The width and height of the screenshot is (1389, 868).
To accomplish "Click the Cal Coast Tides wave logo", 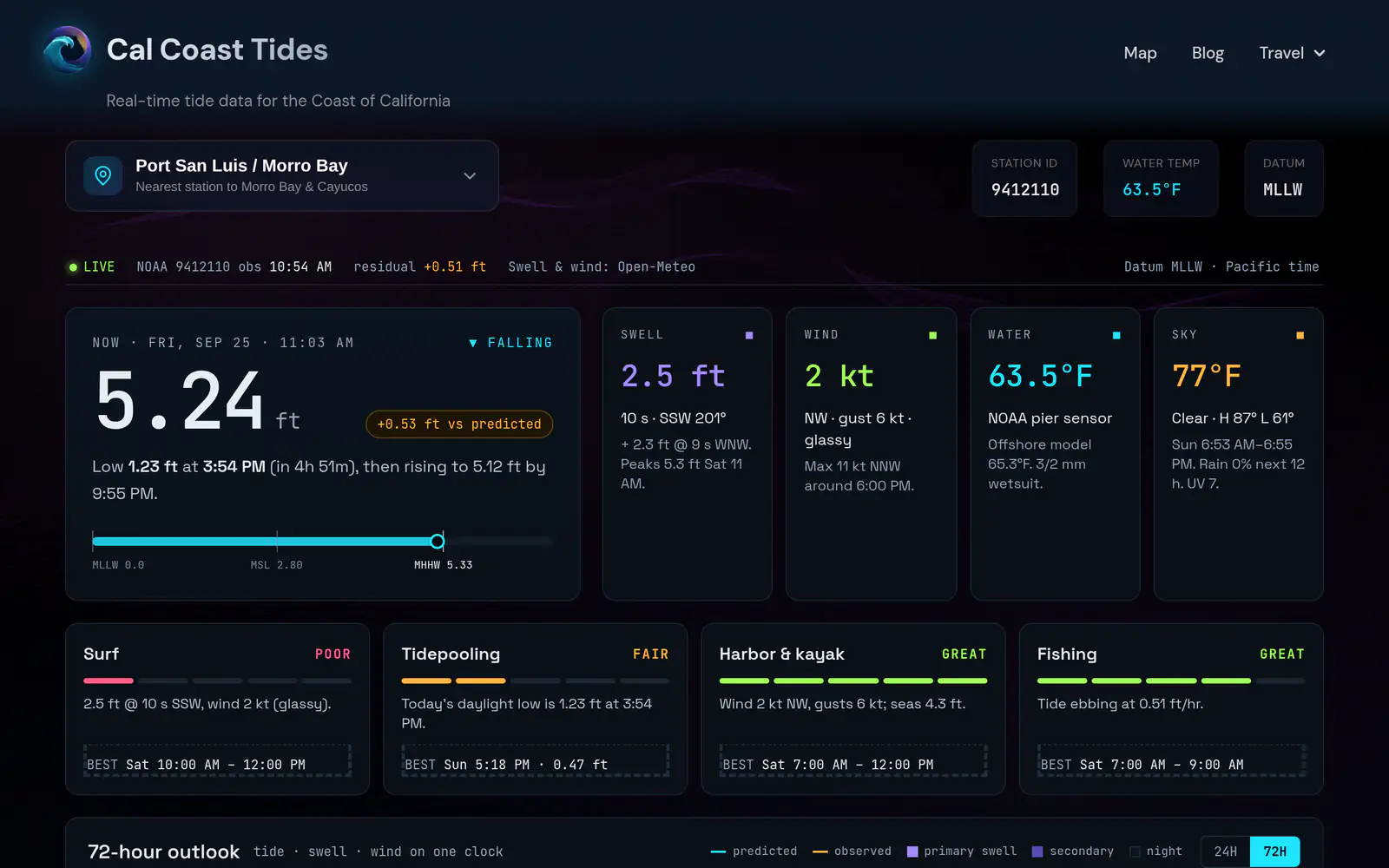I will (x=67, y=49).
